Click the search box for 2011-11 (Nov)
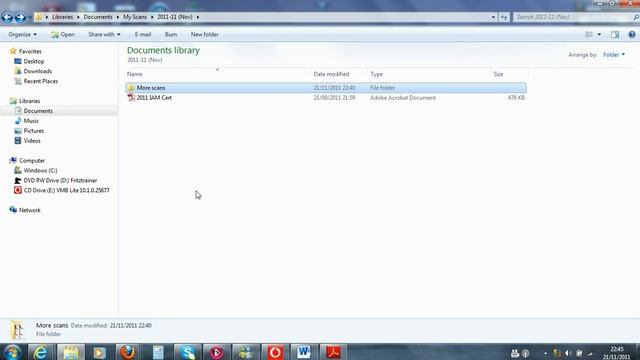Screen dimensions: 640x360 (x=573, y=17)
